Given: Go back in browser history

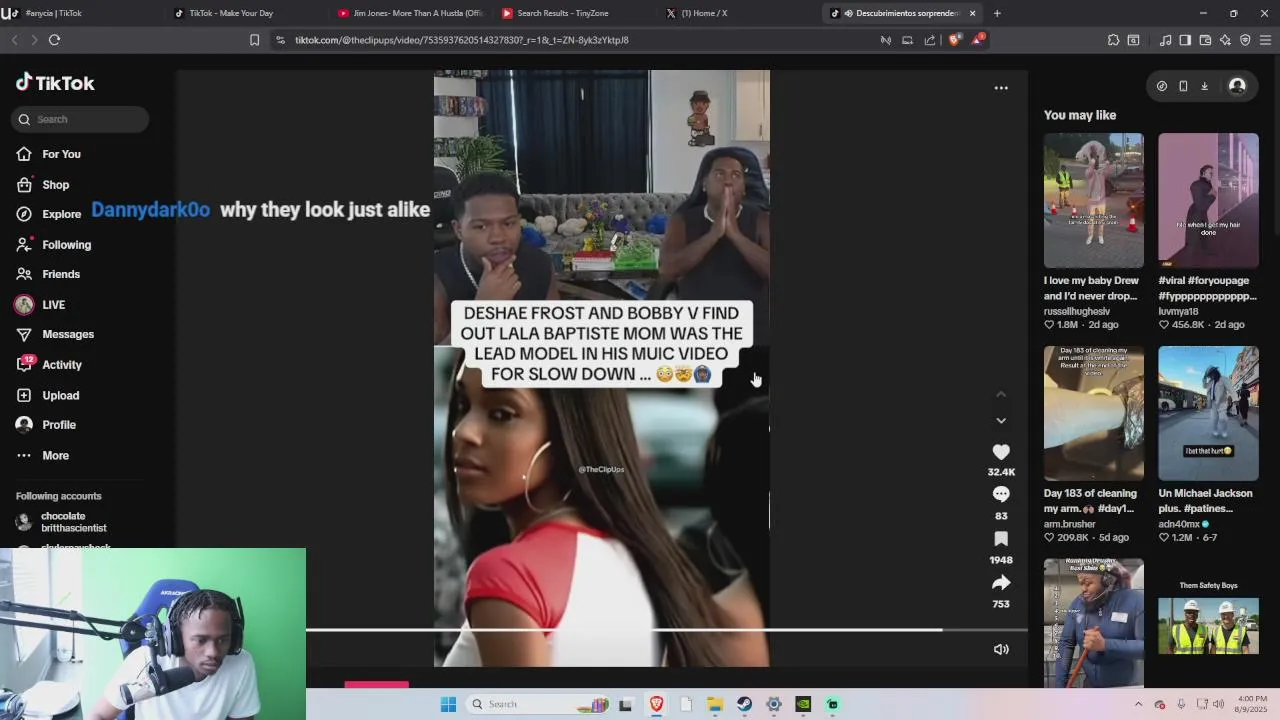Looking at the screenshot, I should (x=14, y=40).
